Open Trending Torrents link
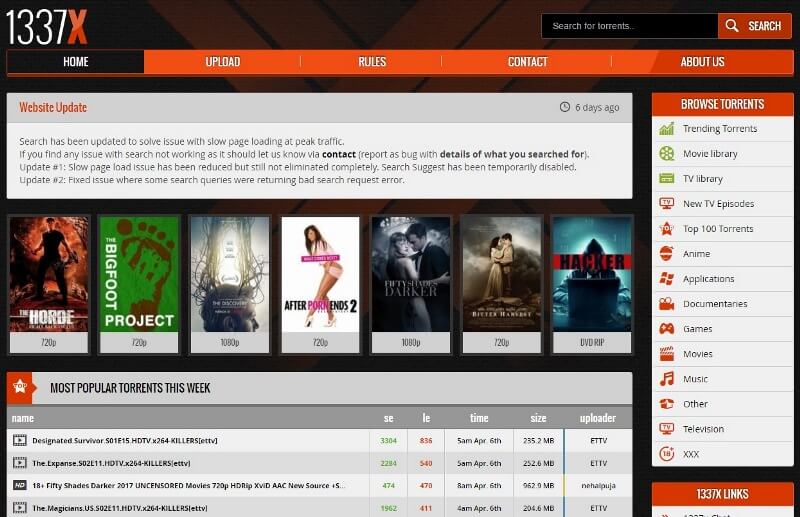This screenshot has width=800, height=517. click(x=720, y=129)
